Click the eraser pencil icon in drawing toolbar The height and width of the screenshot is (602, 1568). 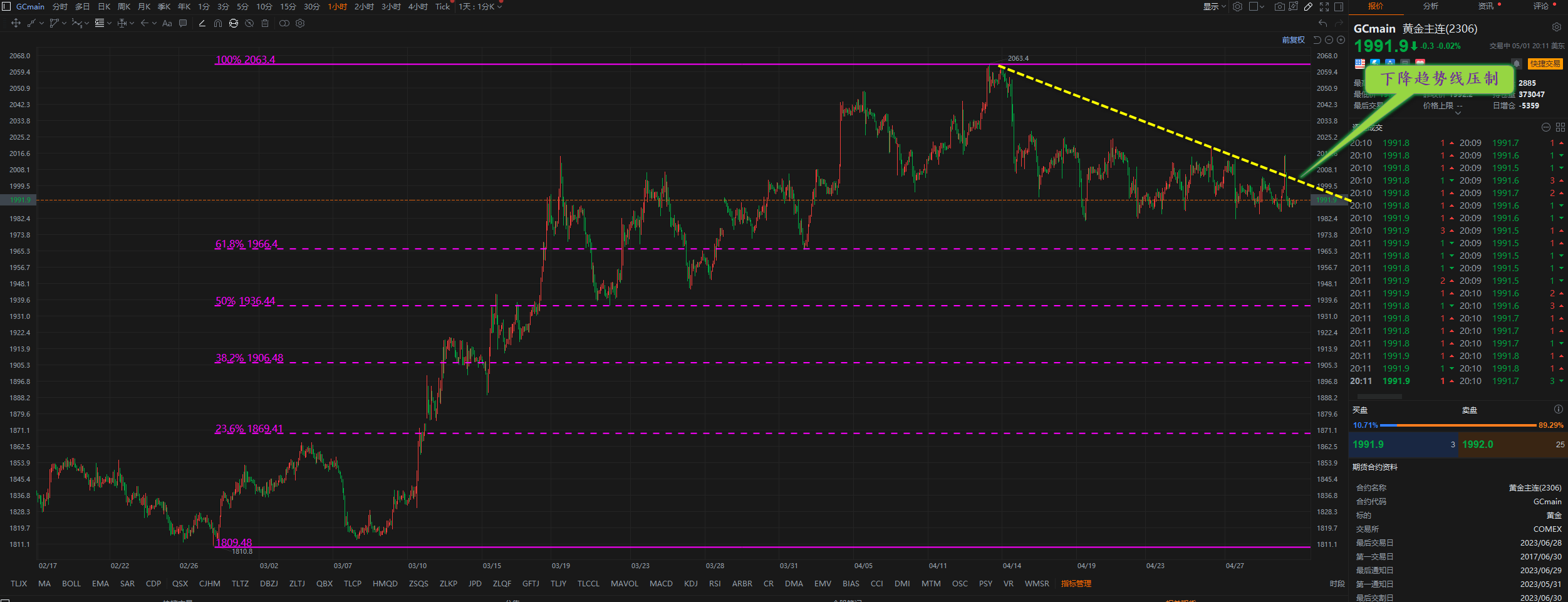[x=202, y=23]
